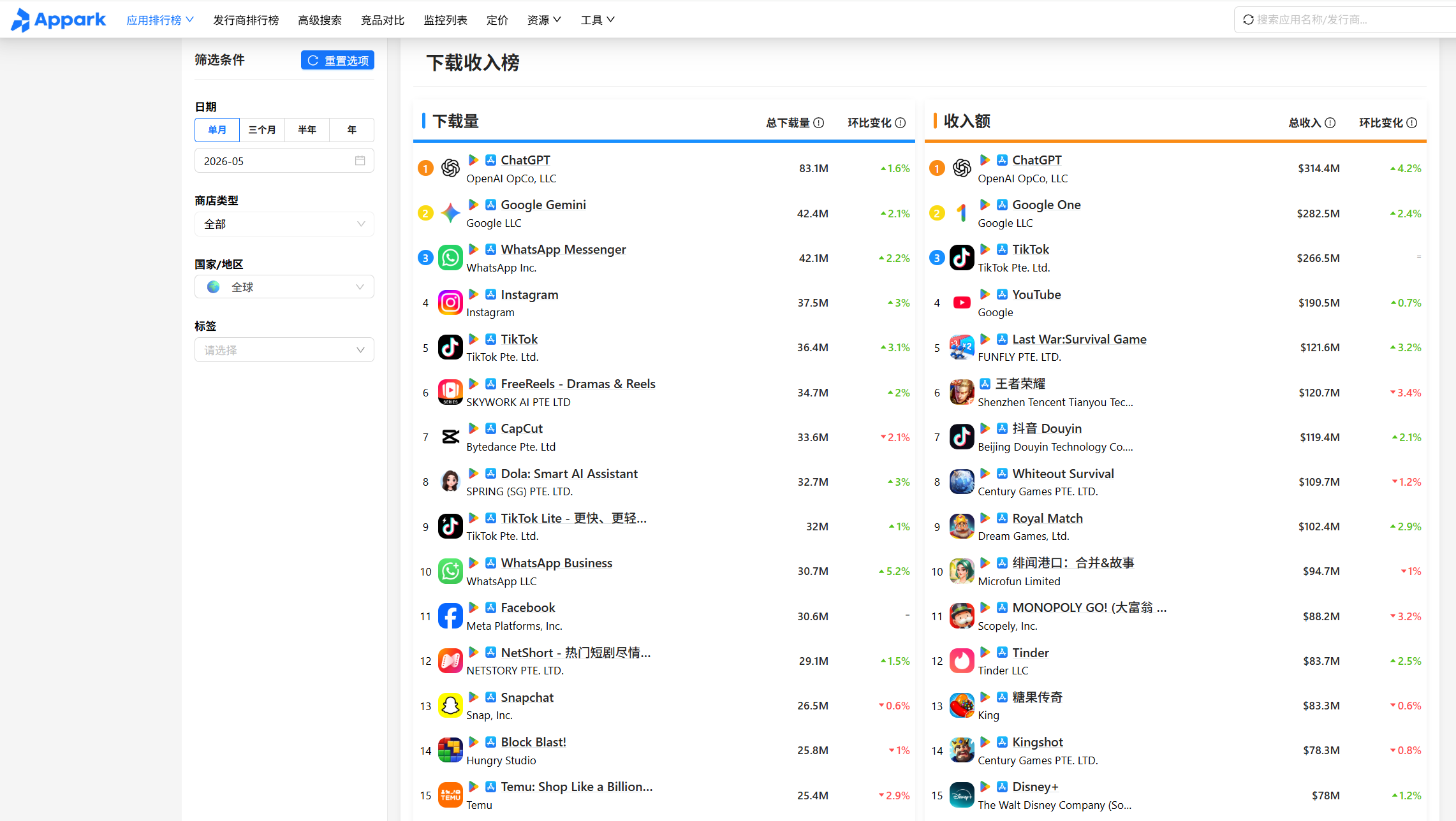Open Whiteout Survival app icon
The width and height of the screenshot is (1456, 821).
click(x=962, y=482)
